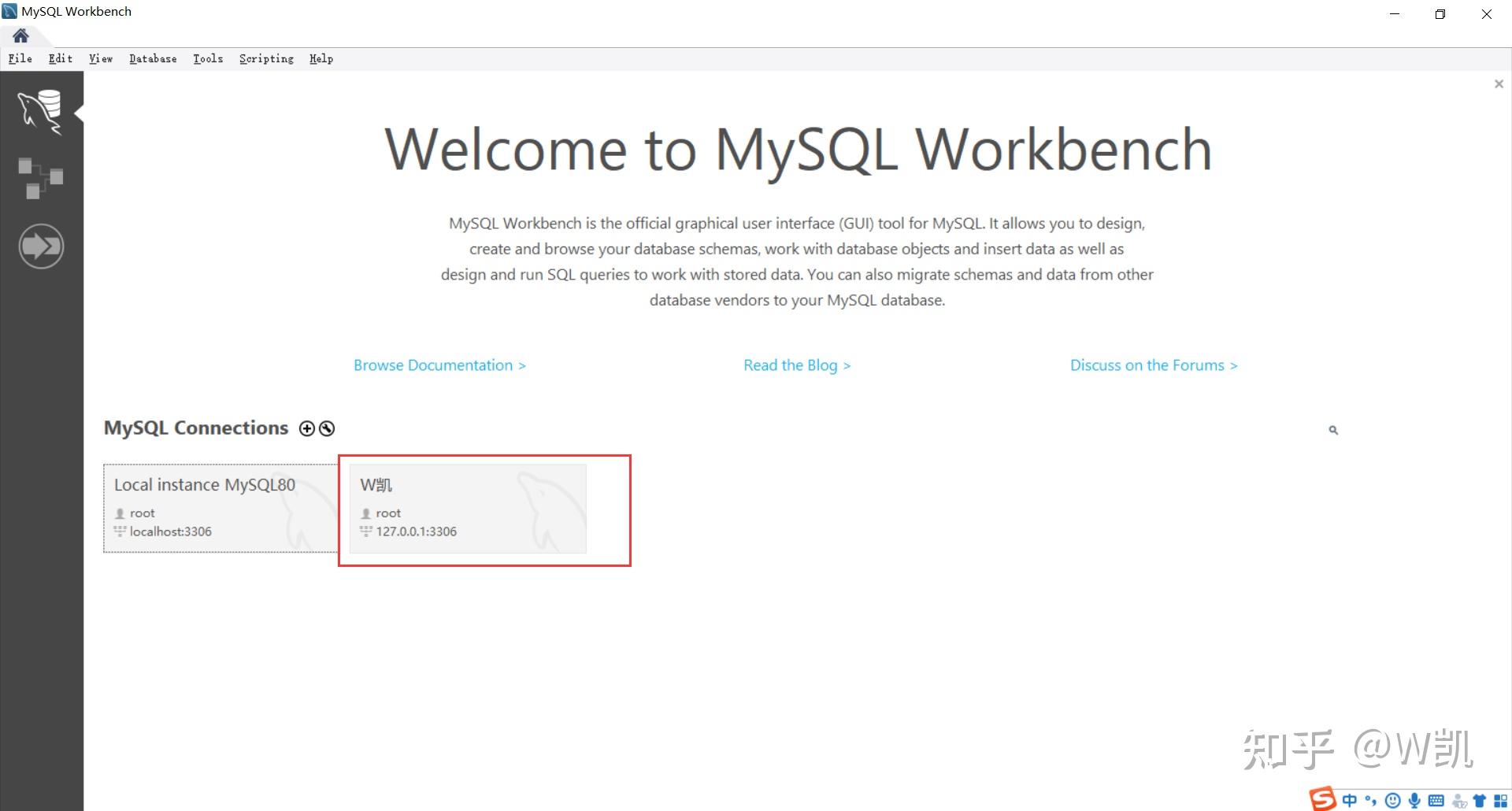Open the Scripting menu
Screen dimensions: 1512x811
coord(266,58)
